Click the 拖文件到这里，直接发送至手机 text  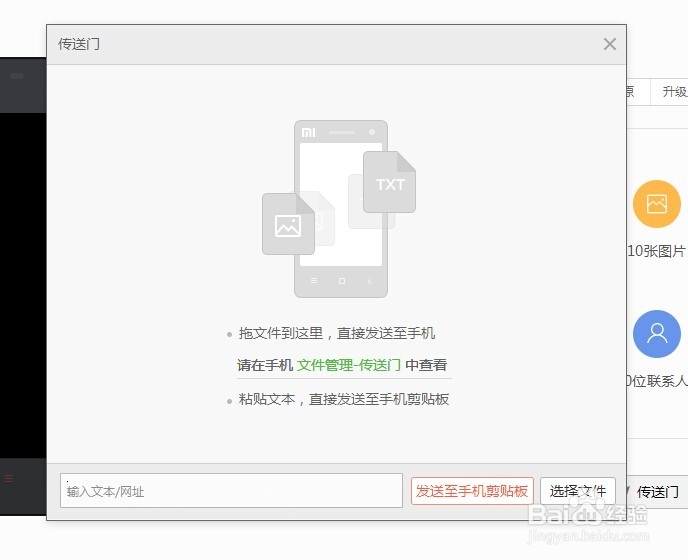point(337,333)
